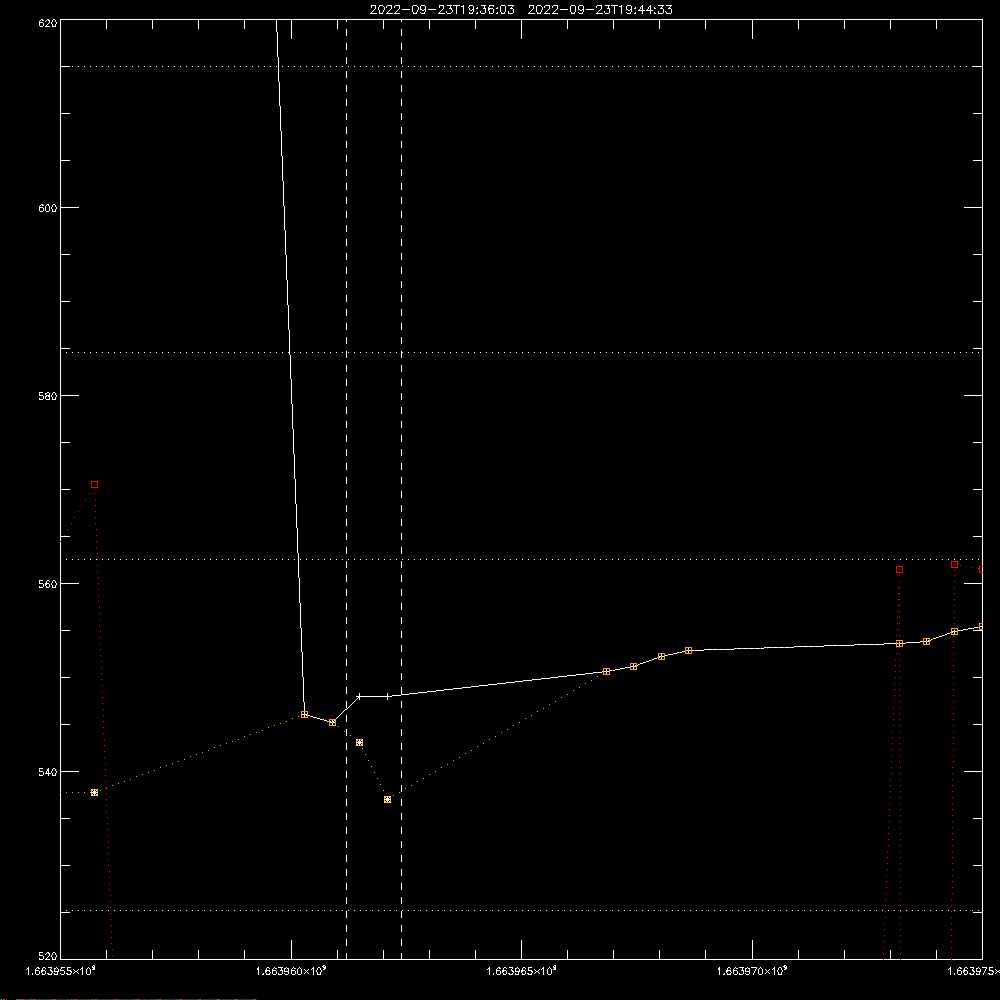Click the 1.663955×10⁹ x-axis label
This screenshot has height=1000, width=1000.
tap(61, 971)
